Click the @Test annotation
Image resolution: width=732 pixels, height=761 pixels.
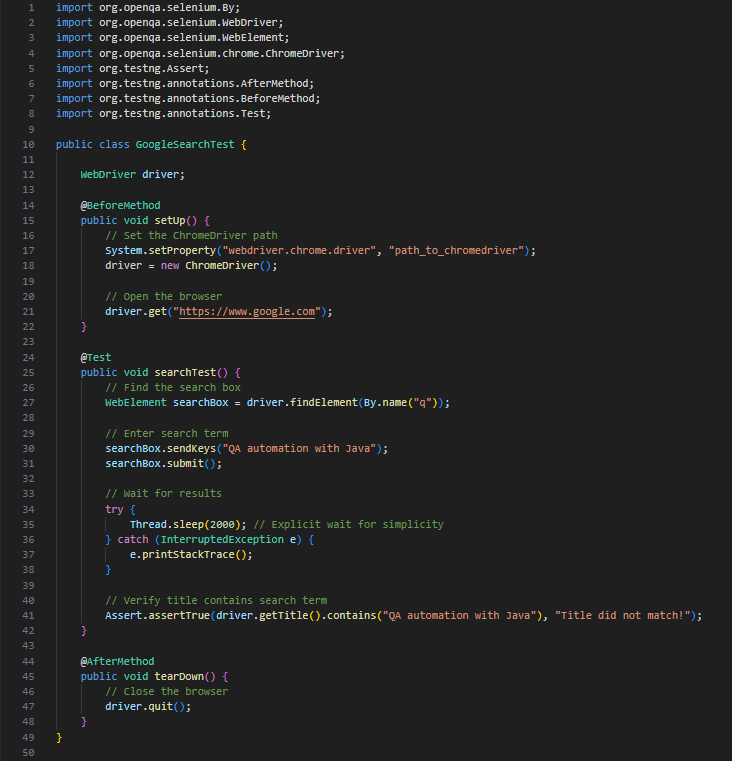[96, 358]
